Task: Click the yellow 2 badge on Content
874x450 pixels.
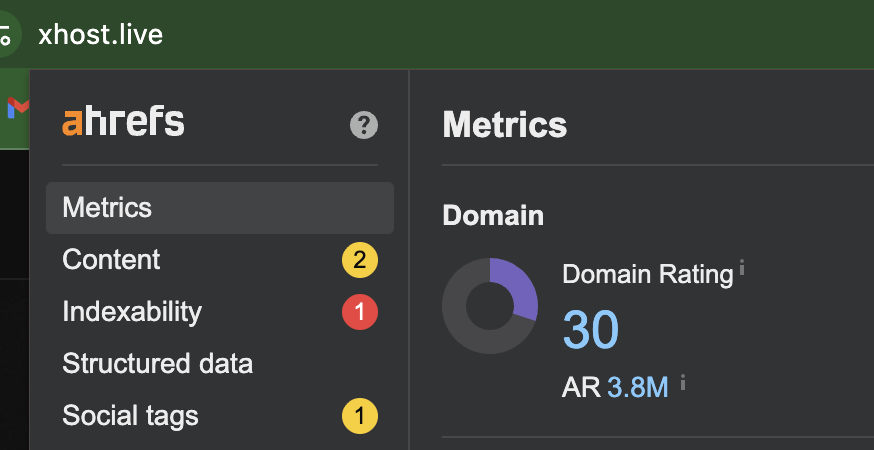Action: click(x=360, y=260)
